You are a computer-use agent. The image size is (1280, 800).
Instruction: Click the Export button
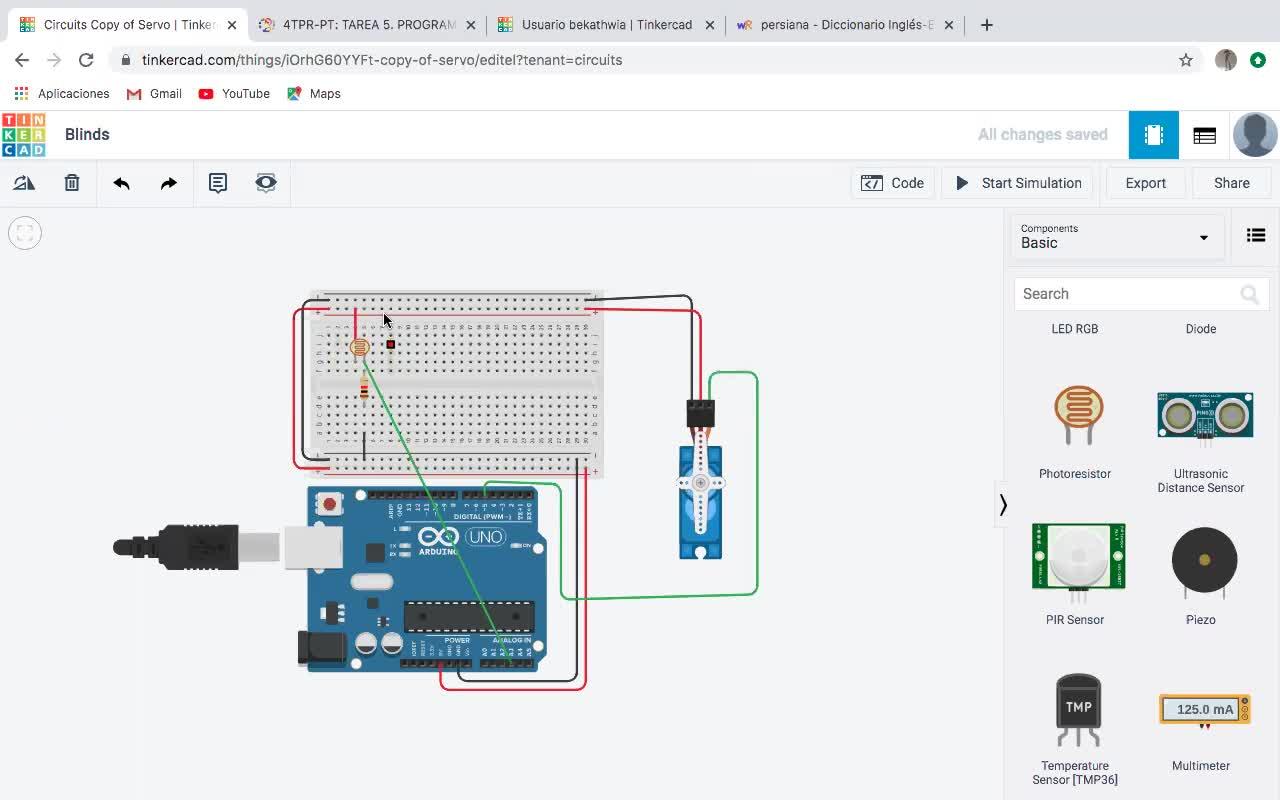point(1145,183)
